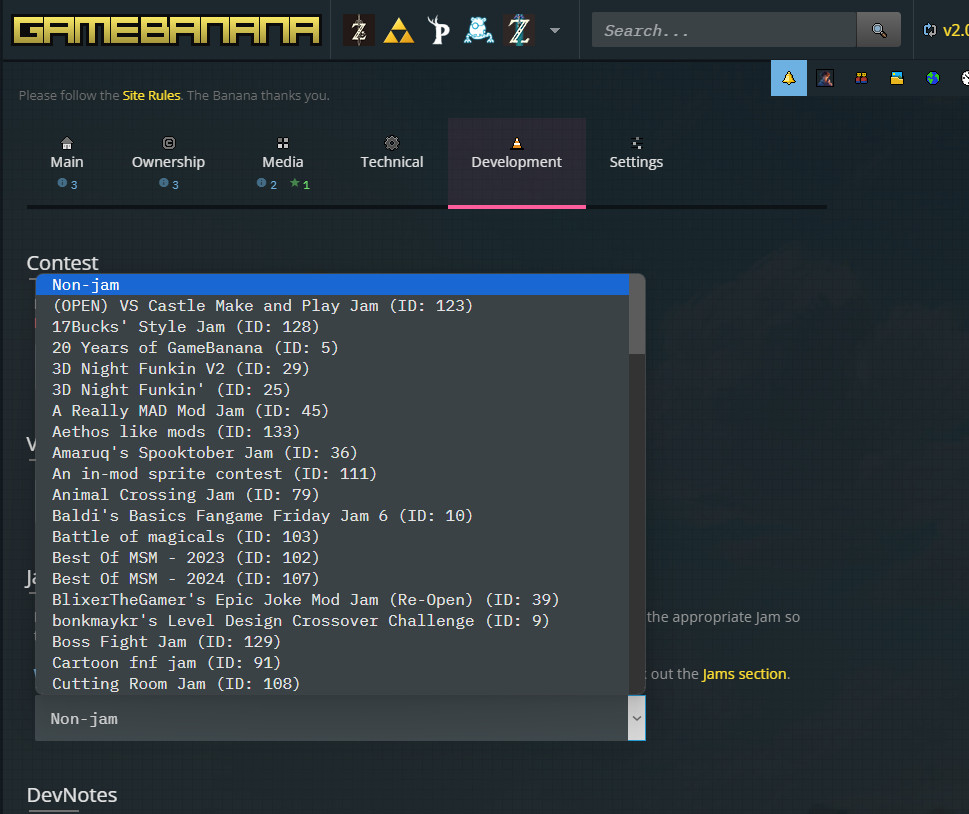The width and height of the screenshot is (969, 814).
Task: Go to the Technical tab
Action: pos(392,162)
